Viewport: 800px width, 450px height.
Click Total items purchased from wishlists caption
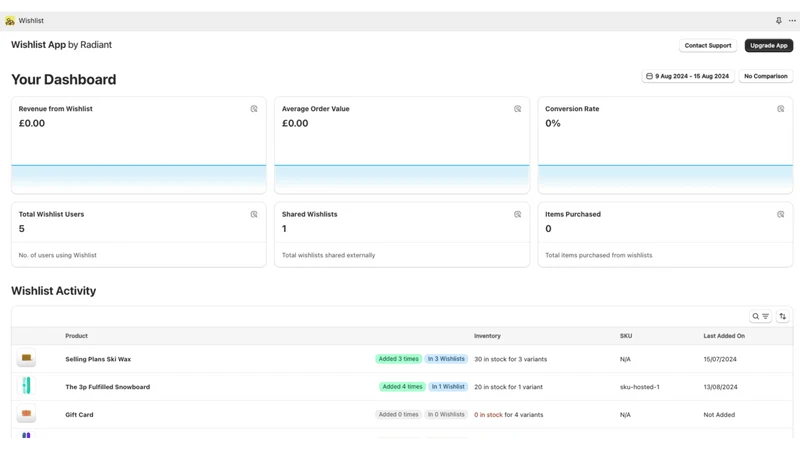[598, 255]
